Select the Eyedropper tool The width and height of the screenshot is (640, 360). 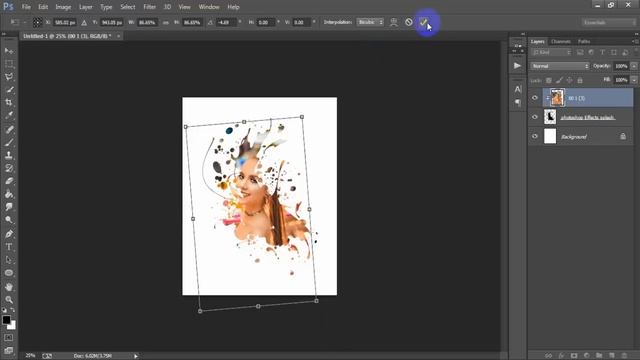(x=9, y=115)
